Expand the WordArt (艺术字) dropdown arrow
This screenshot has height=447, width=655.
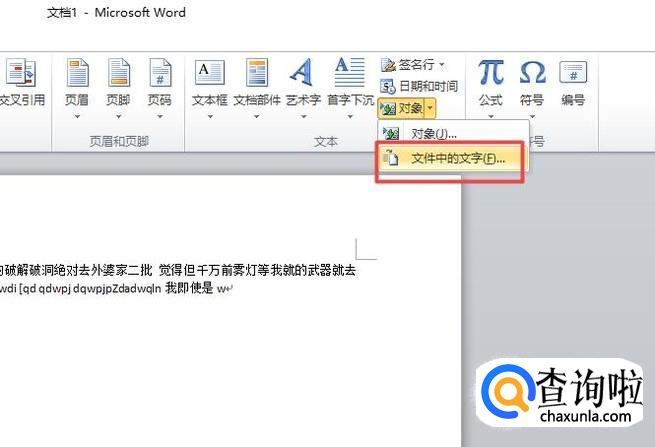304,117
